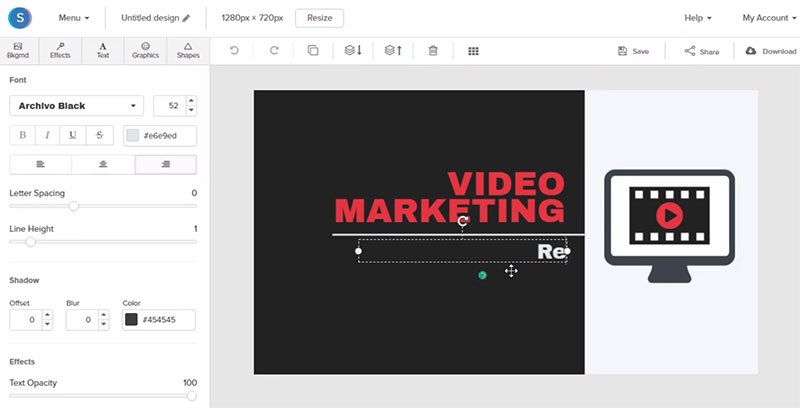Expand the Menu dropdown
The image size is (800, 408).
73,18
